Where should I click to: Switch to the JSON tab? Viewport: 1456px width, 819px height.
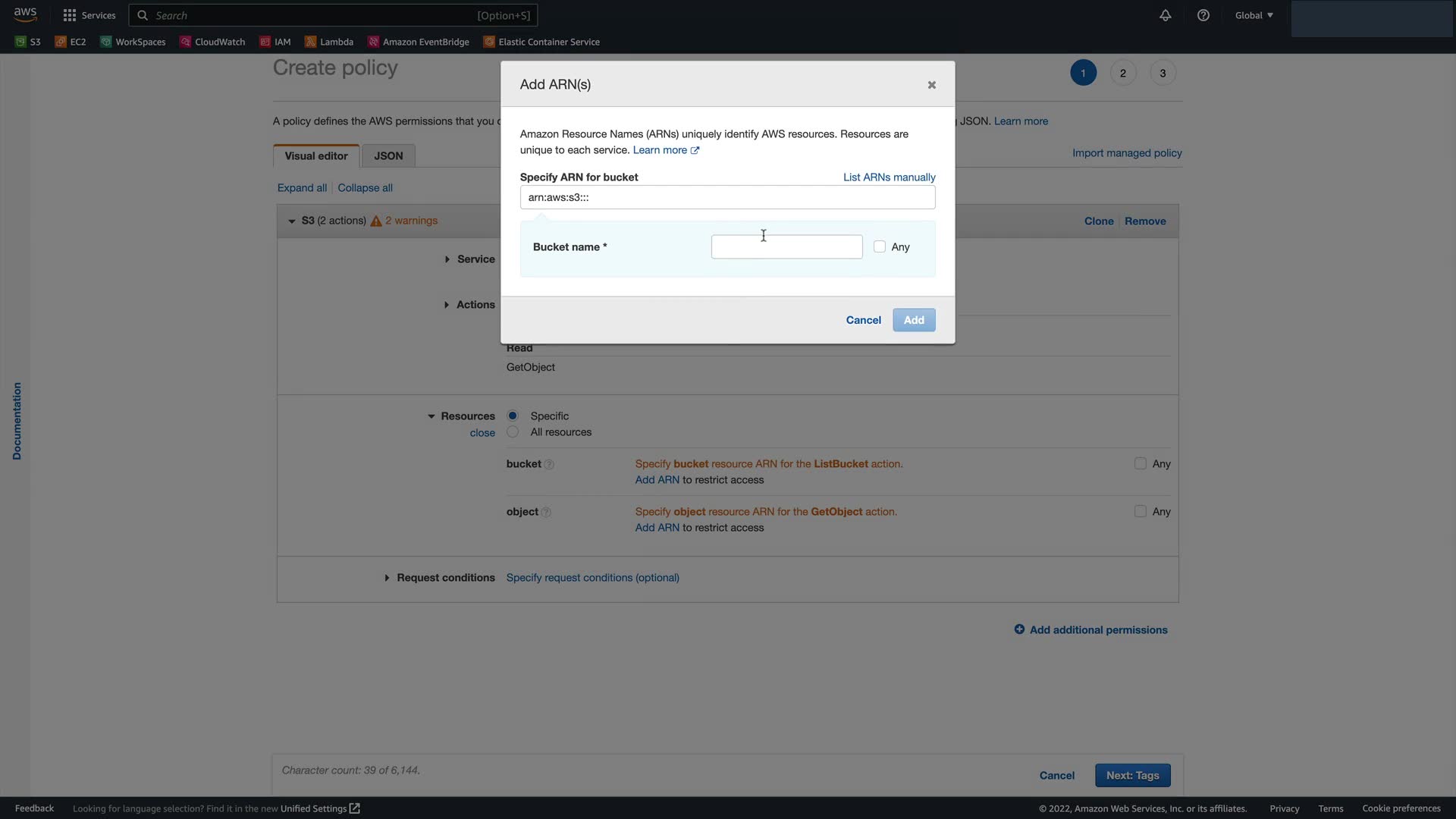point(388,155)
